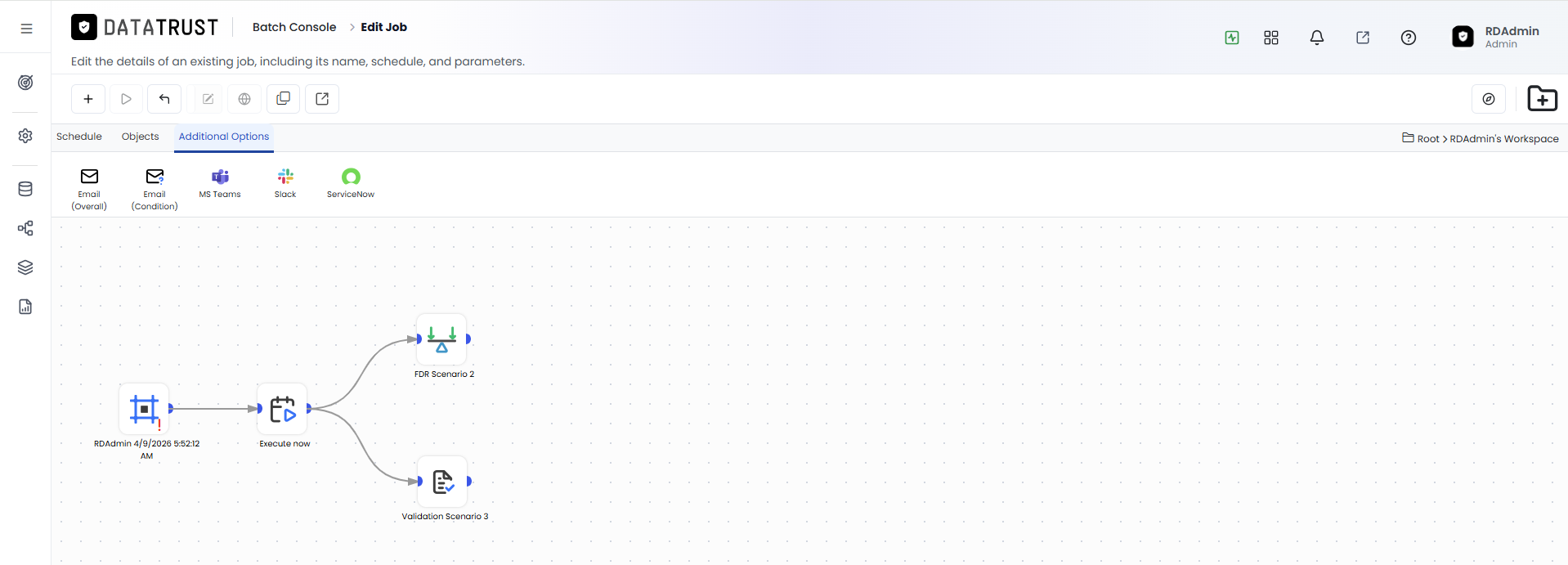Open settings gear in sidebar
This screenshot has width=1568, height=565.
(25, 136)
